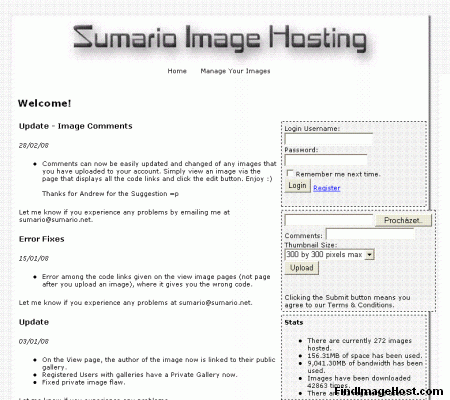Screen dimensions: 450x400
Task: Click the date 28/02/08
Action: point(34,145)
